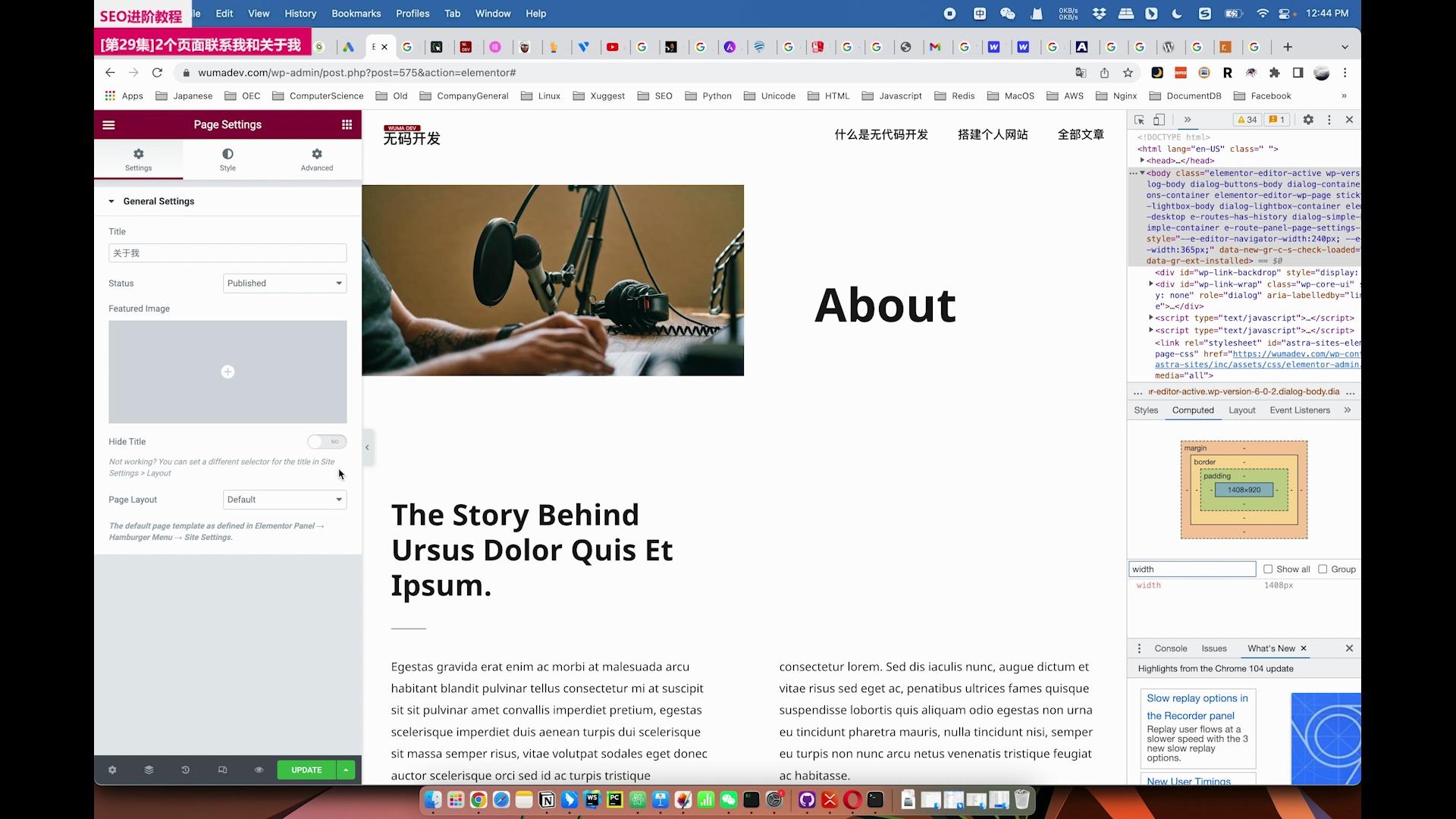Open the Status dropdown showing Published
The width and height of the screenshot is (1456, 819).
coord(284,284)
